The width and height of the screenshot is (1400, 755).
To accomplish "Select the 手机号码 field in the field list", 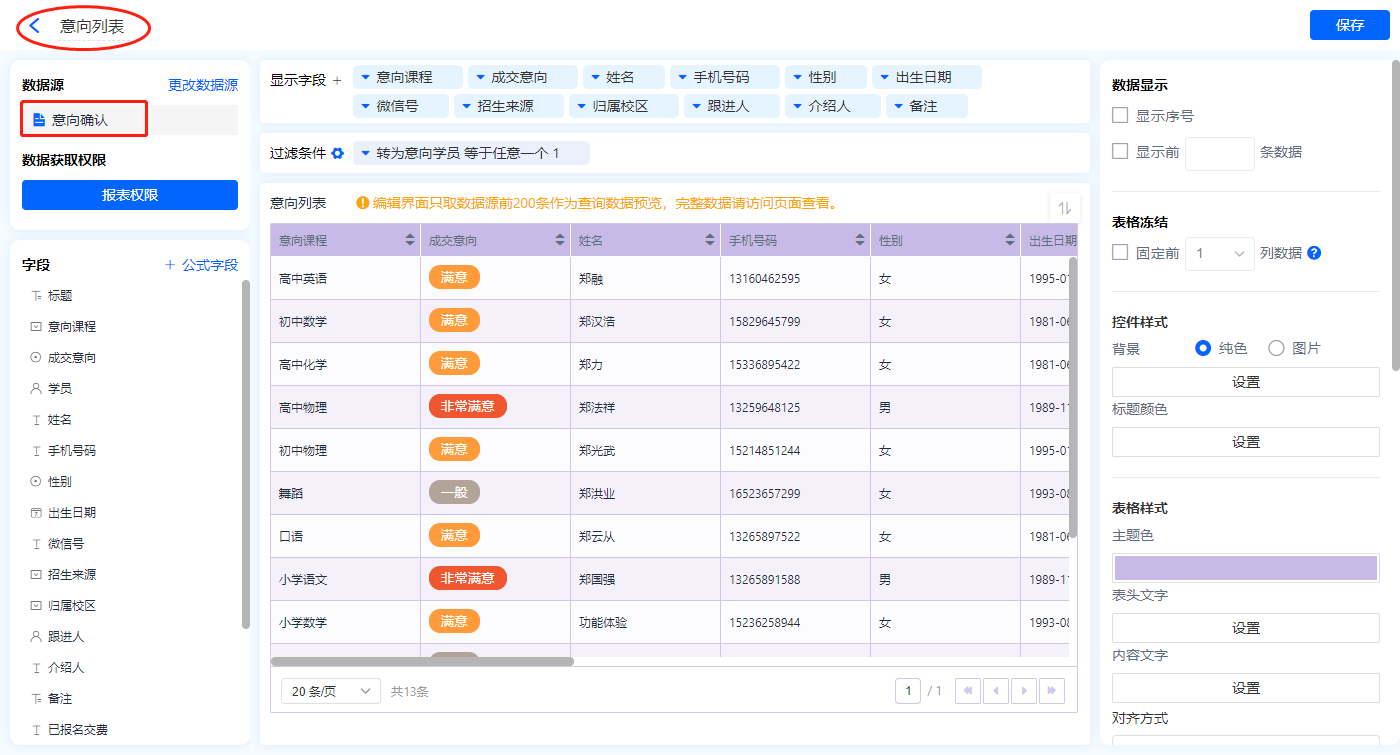I will pyautogui.click(x=72, y=451).
